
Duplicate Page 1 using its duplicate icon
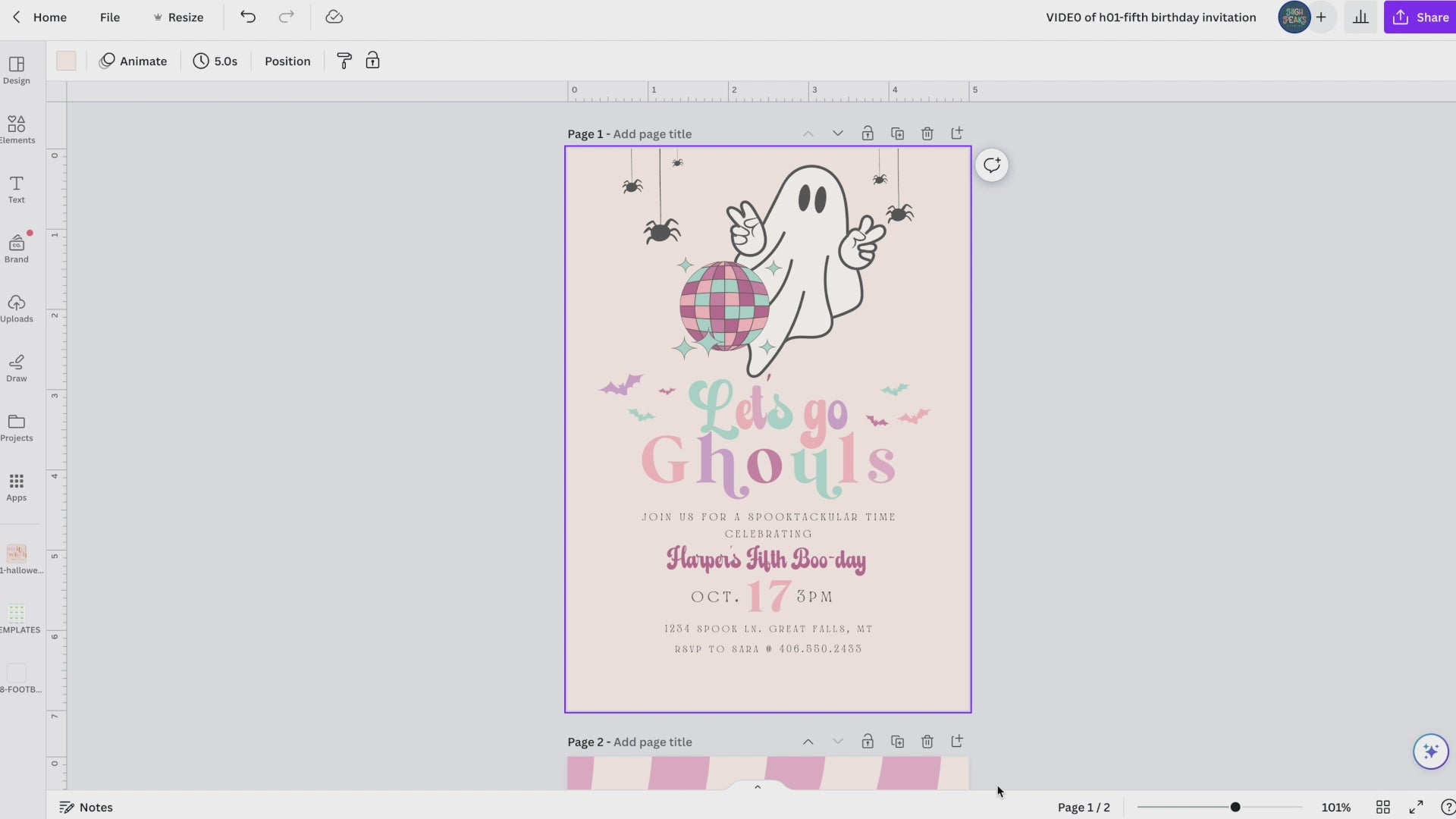[x=897, y=133]
